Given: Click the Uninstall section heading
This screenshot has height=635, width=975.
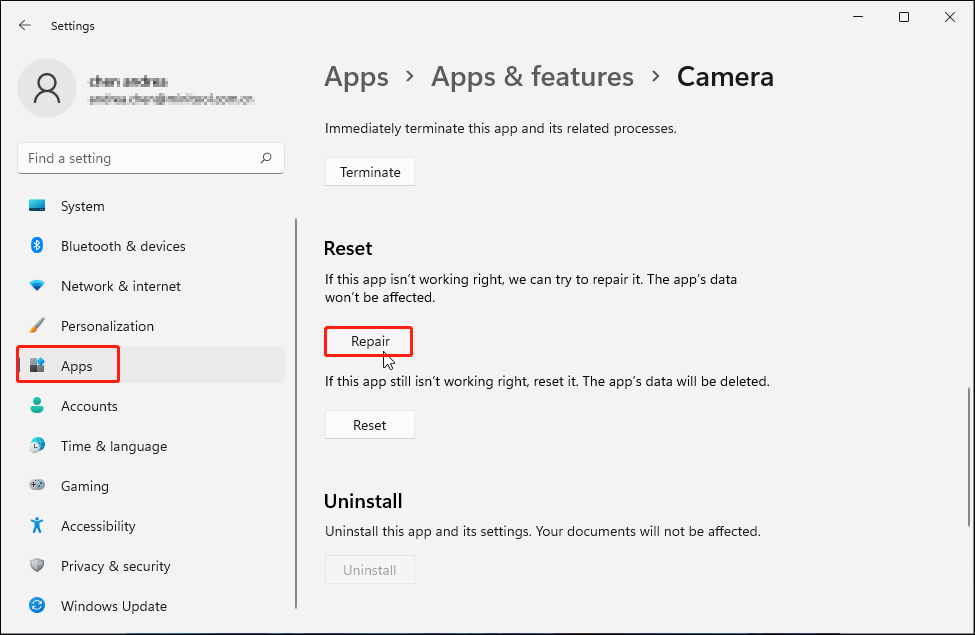Looking at the screenshot, I should click(363, 501).
